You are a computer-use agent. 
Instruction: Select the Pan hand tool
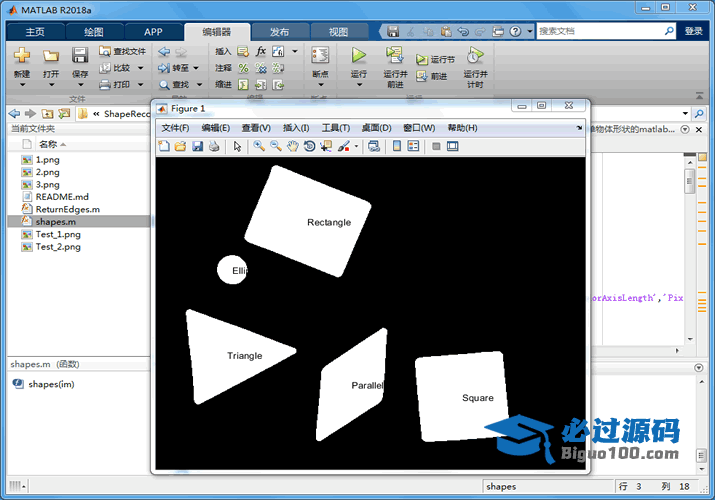click(x=292, y=146)
